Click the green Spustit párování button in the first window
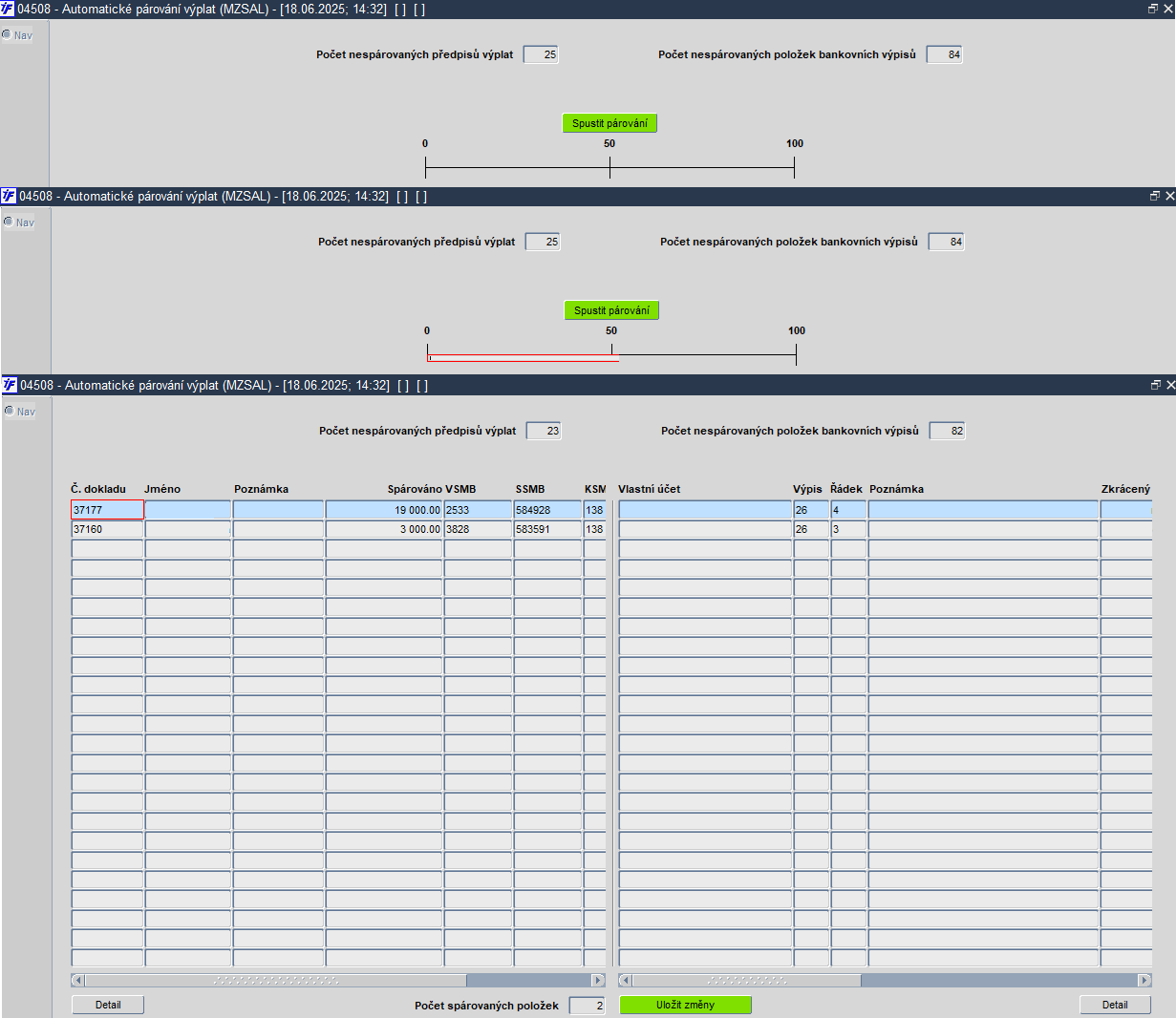This screenshot has width=1176, height=1018. point(609,123)
